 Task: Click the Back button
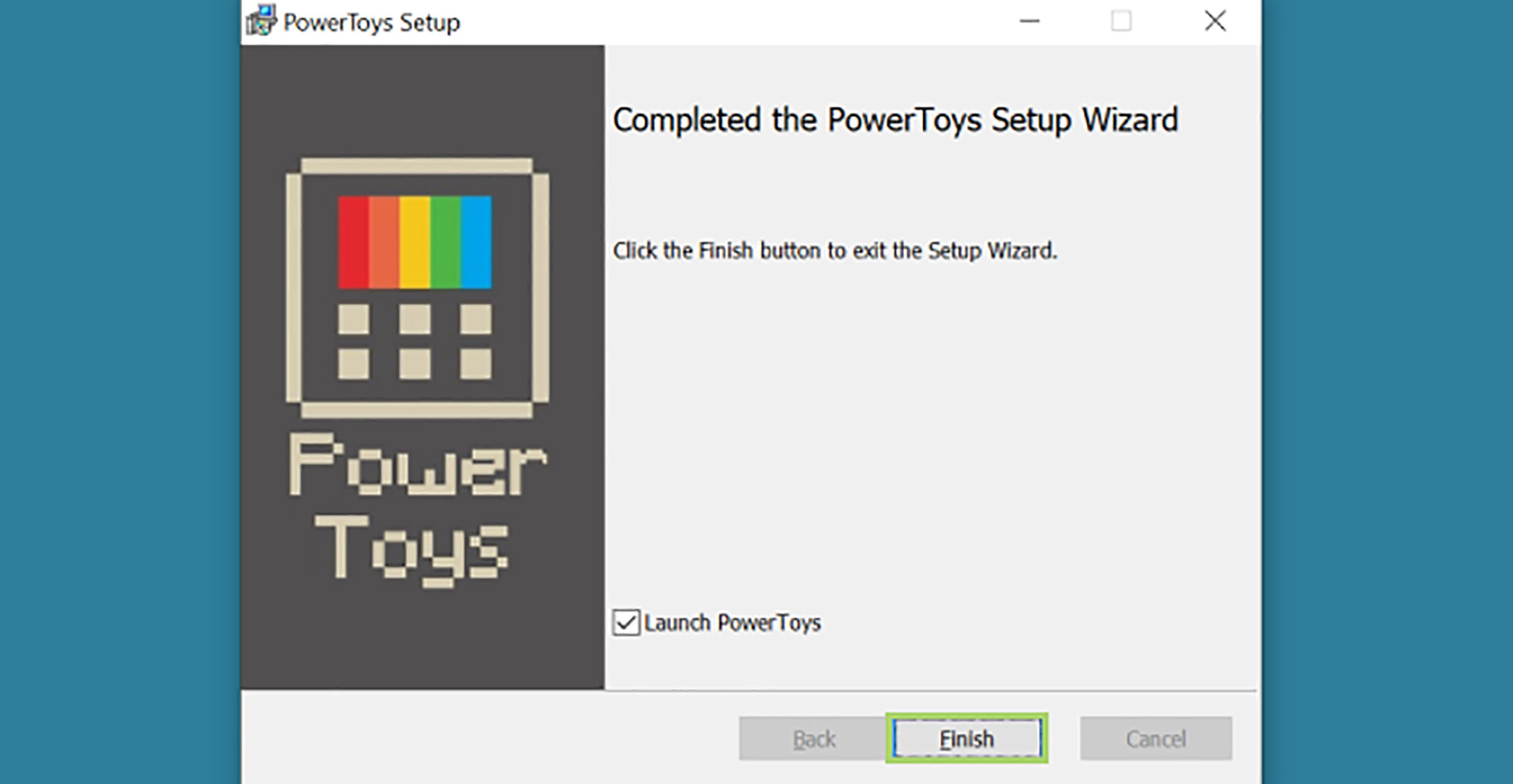pyautogui.click(x=814, y=738)
